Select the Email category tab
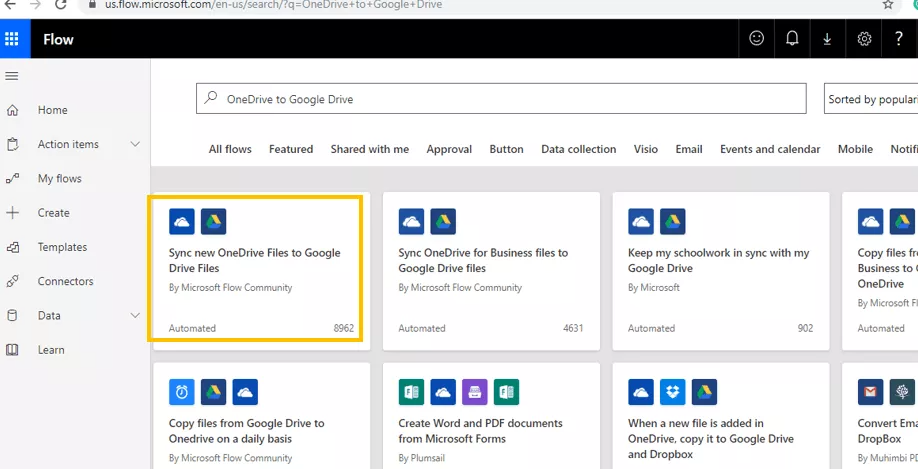 (x=689, y=149)
